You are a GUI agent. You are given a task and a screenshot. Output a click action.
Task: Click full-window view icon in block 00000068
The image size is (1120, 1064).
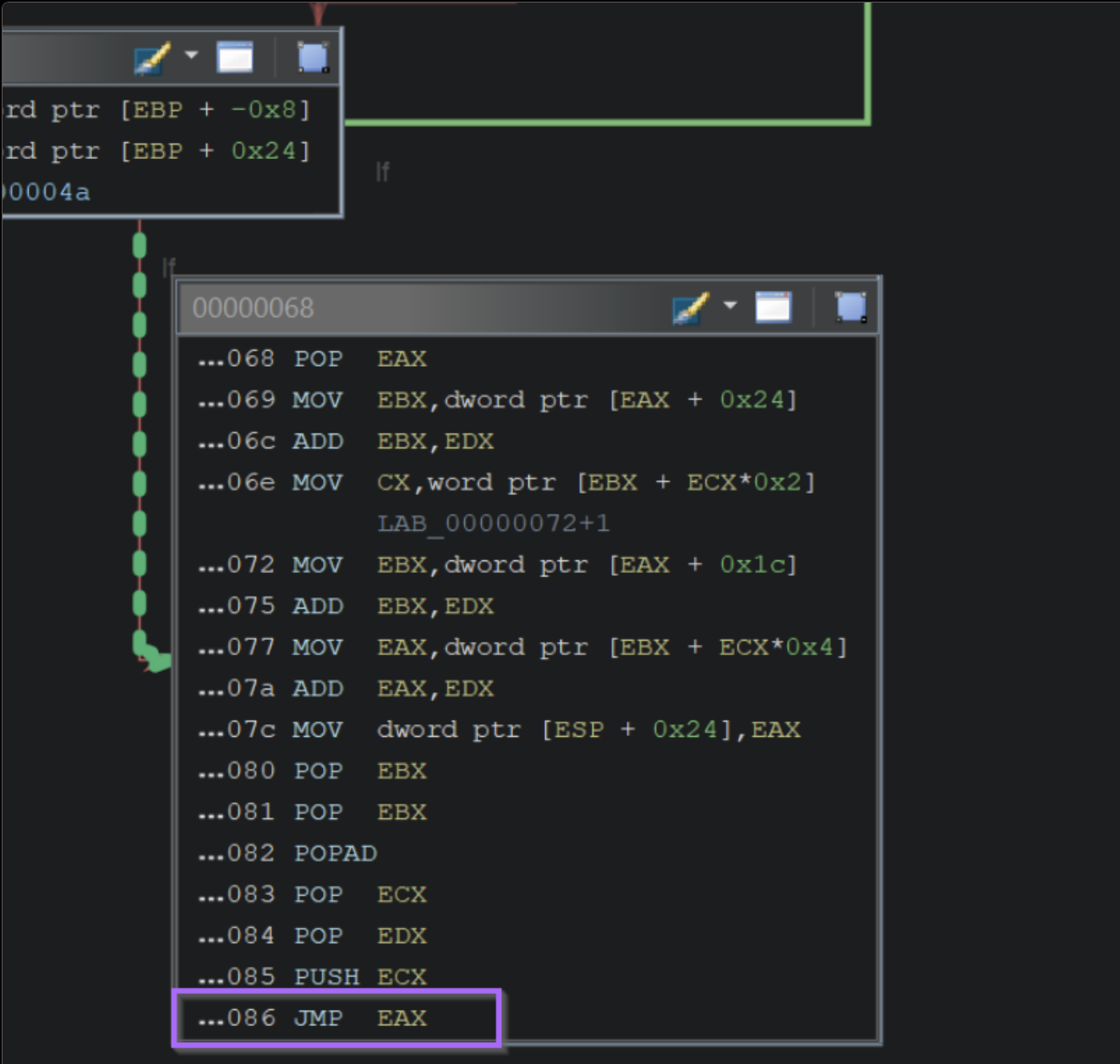pos(773,307)
